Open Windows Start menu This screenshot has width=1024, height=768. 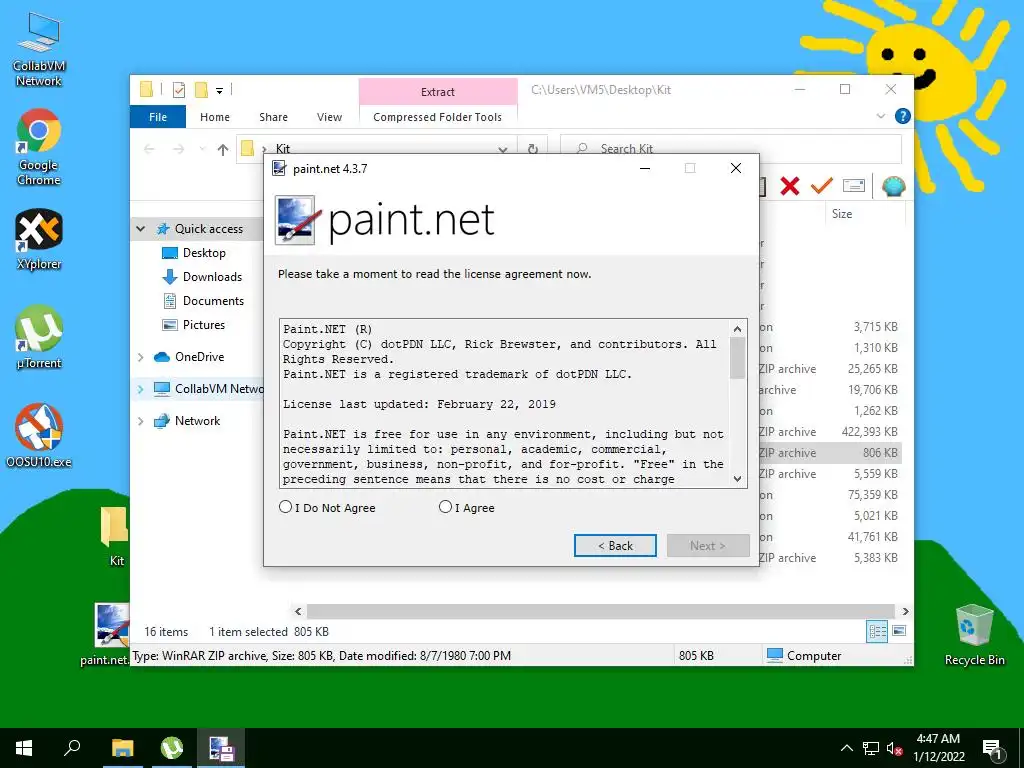24,748
